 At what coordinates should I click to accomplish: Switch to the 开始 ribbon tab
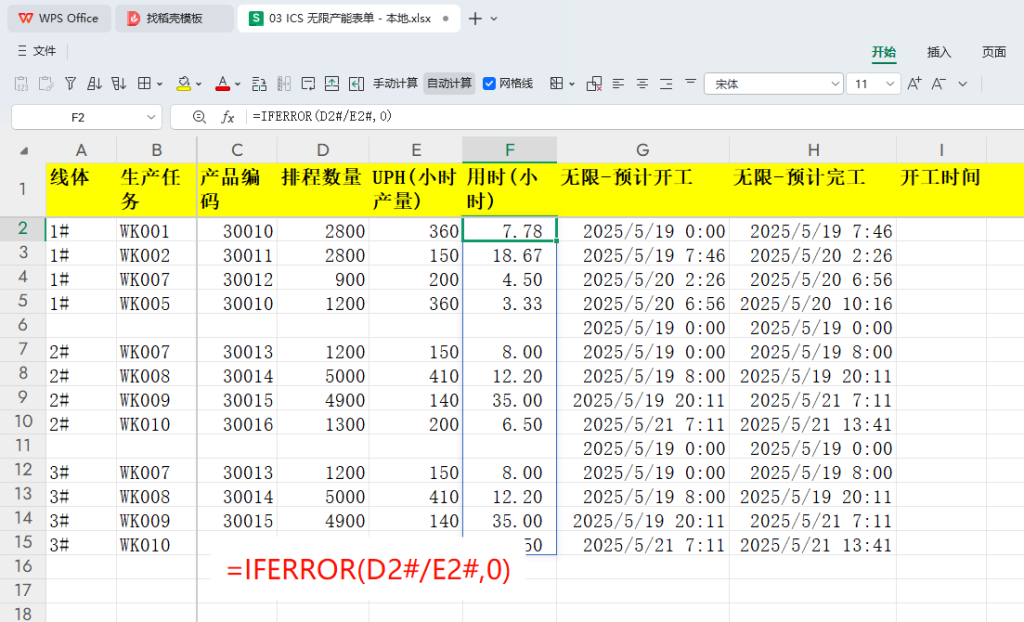click(x=884, y=52)
